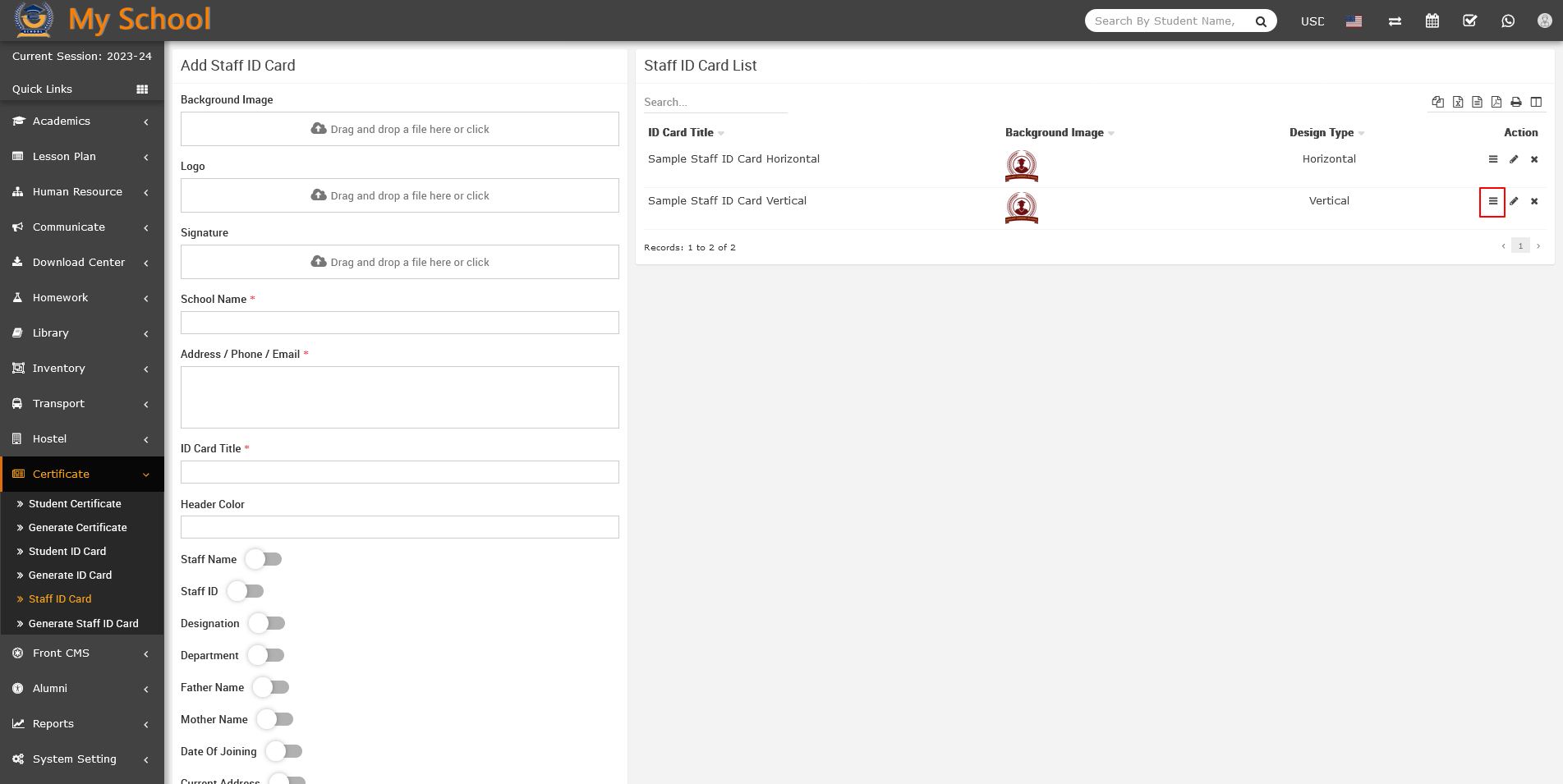Click the School Name input field

(399, 323)
